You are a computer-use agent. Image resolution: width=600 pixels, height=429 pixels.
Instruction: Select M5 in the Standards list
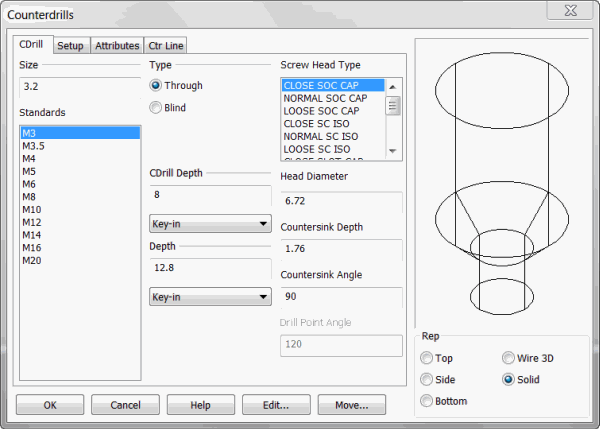[x=80, y=171]
